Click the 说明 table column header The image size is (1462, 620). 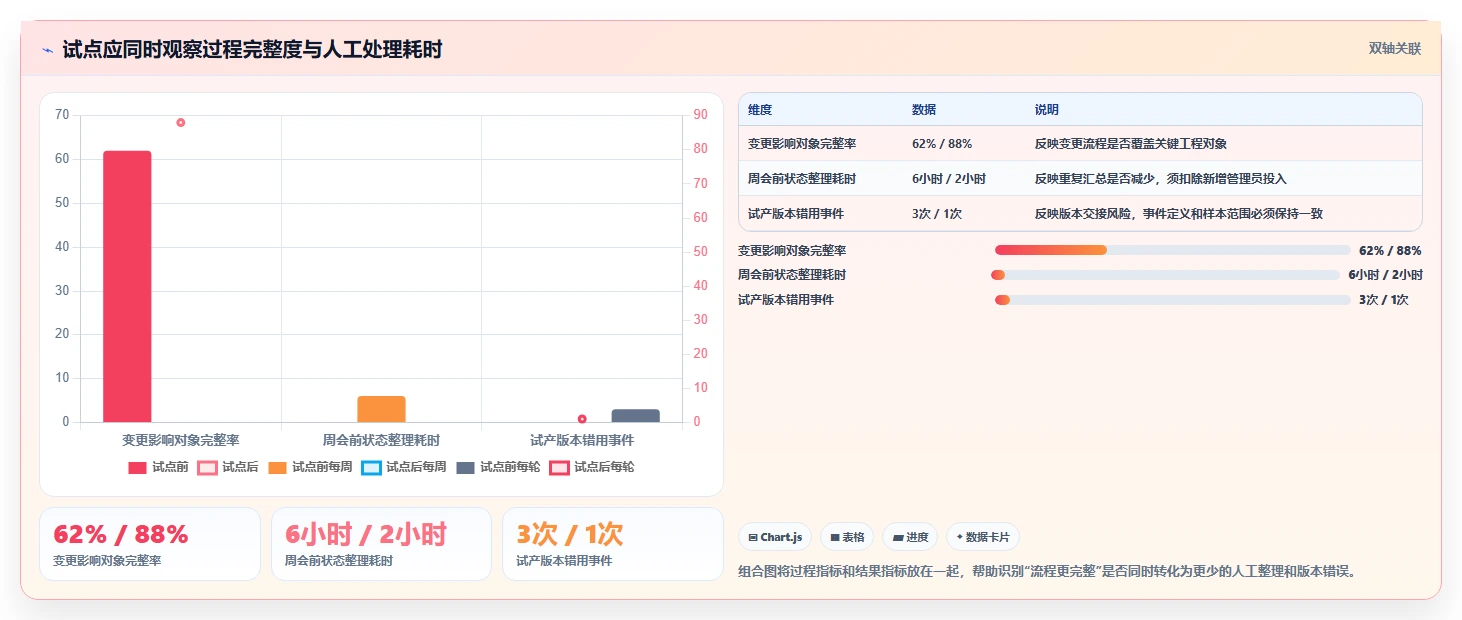(x=1047, y=110)
